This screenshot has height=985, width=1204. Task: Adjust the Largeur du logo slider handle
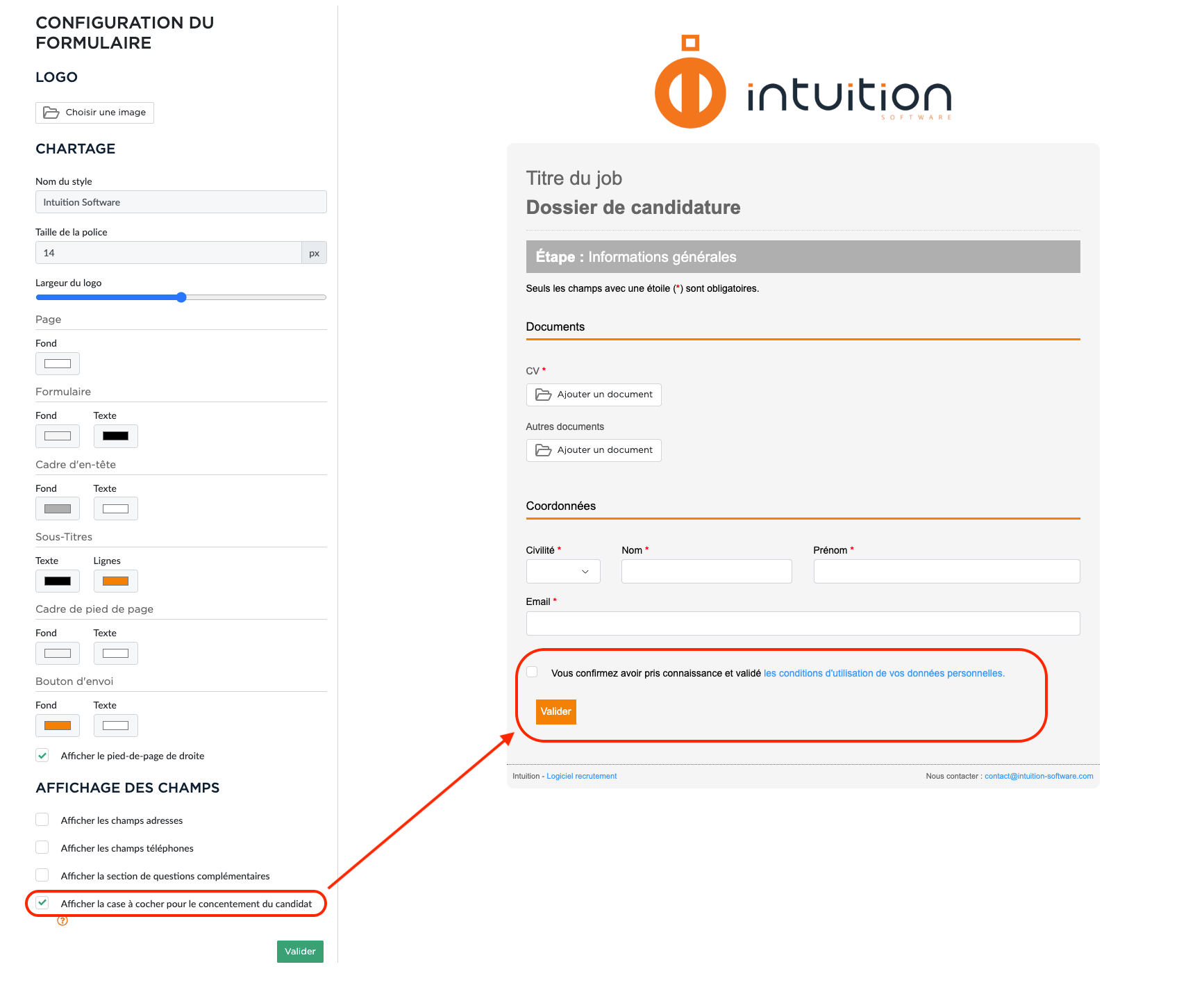point(181,297)
